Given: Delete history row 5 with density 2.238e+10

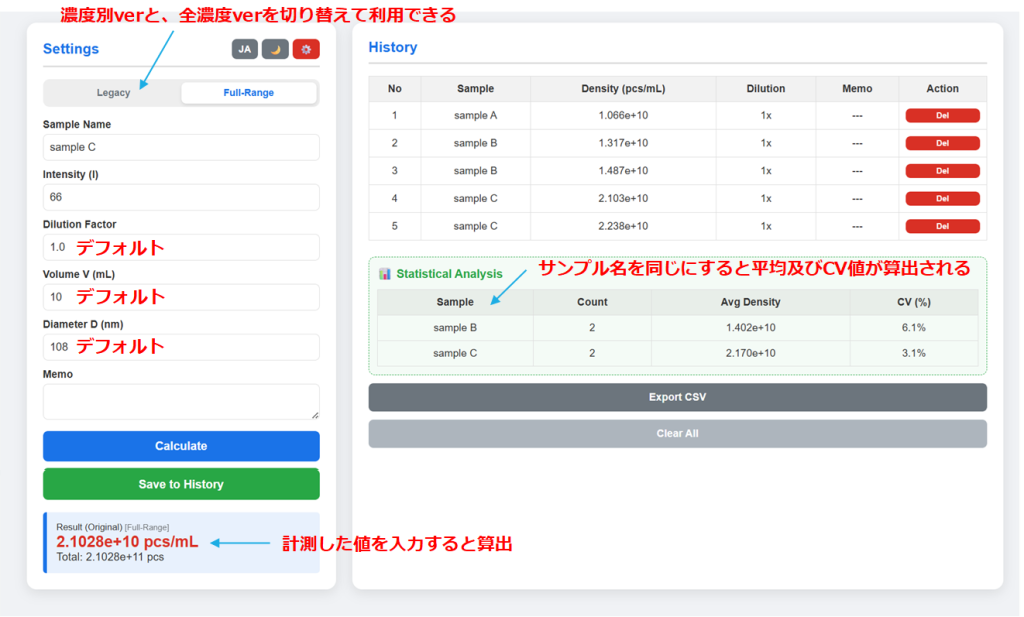Looking at the screenshot, I should coord(942,226).
